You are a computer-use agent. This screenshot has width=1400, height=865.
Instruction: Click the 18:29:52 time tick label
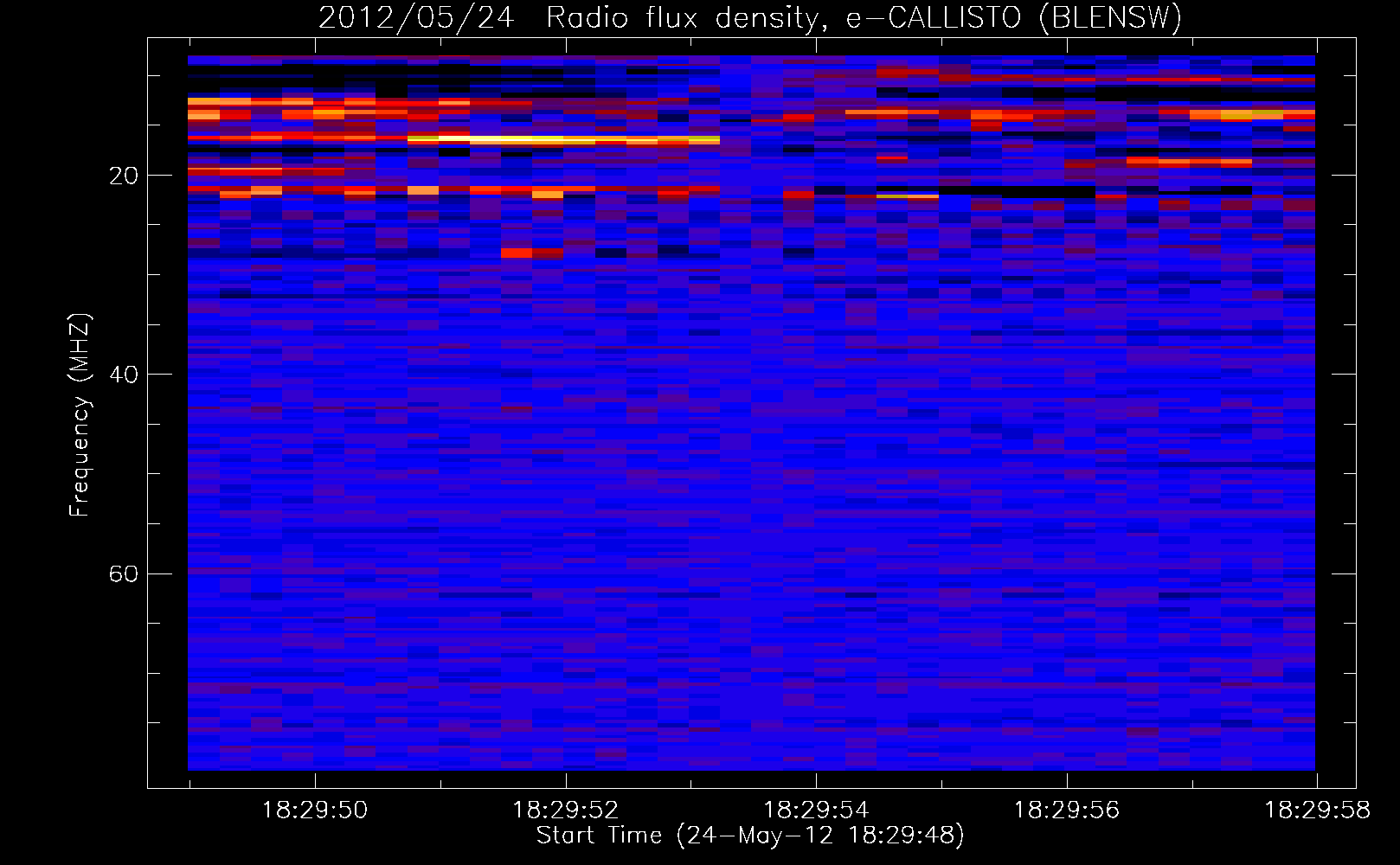pos(566,811)
